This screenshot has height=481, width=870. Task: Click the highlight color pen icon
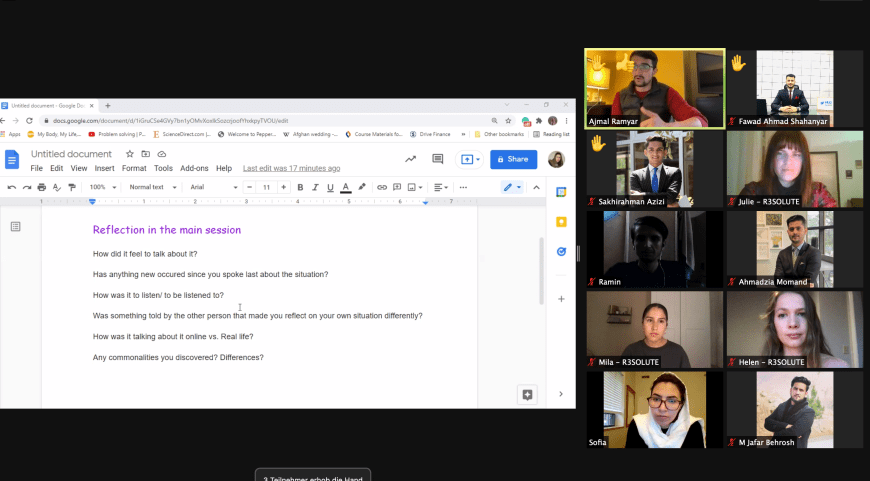click(x=362, y=187)
